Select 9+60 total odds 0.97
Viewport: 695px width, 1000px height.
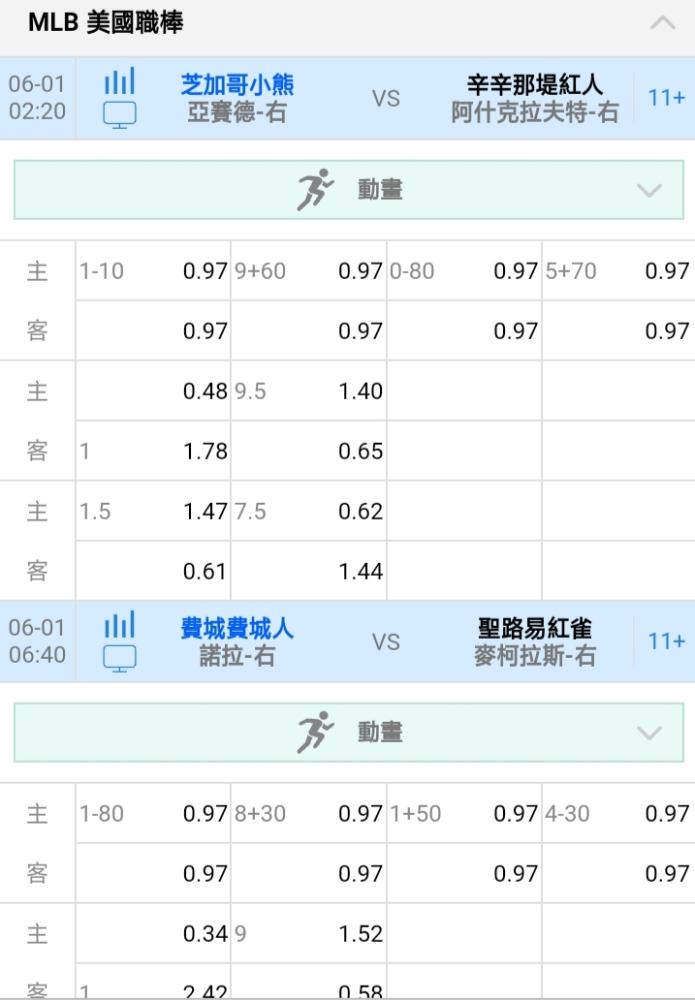[309, 271]
